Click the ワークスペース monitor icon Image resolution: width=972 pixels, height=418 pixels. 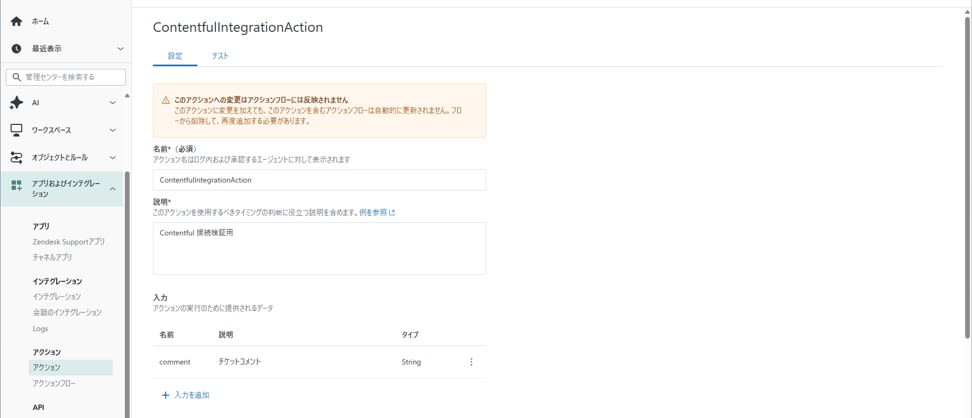17,130
